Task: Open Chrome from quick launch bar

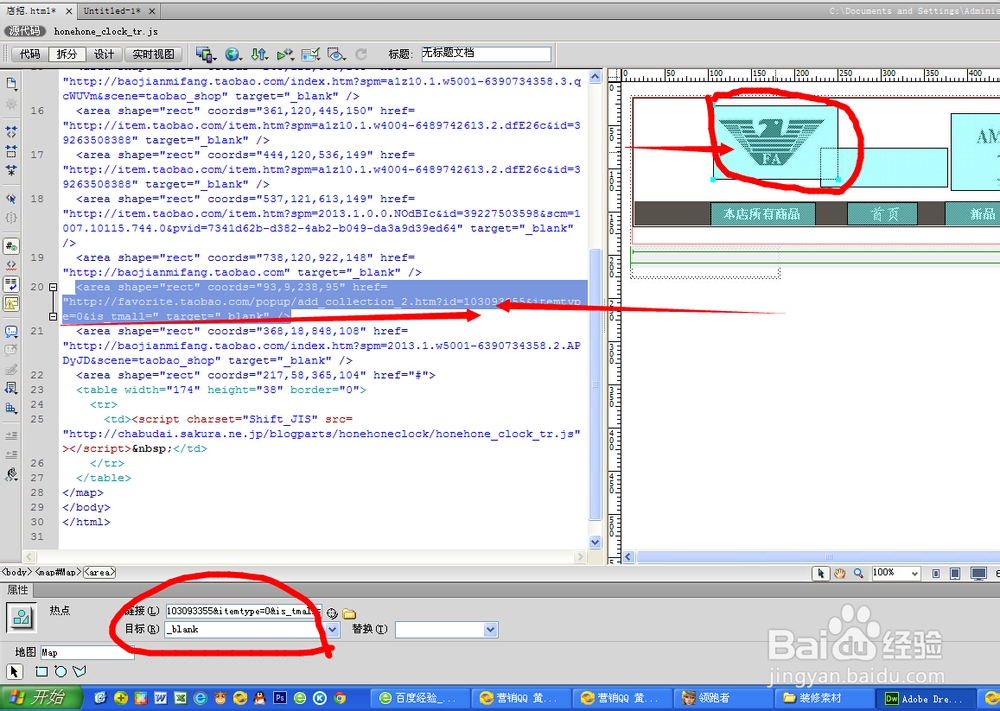Action: pyautogui.click(x=340, y=698)
